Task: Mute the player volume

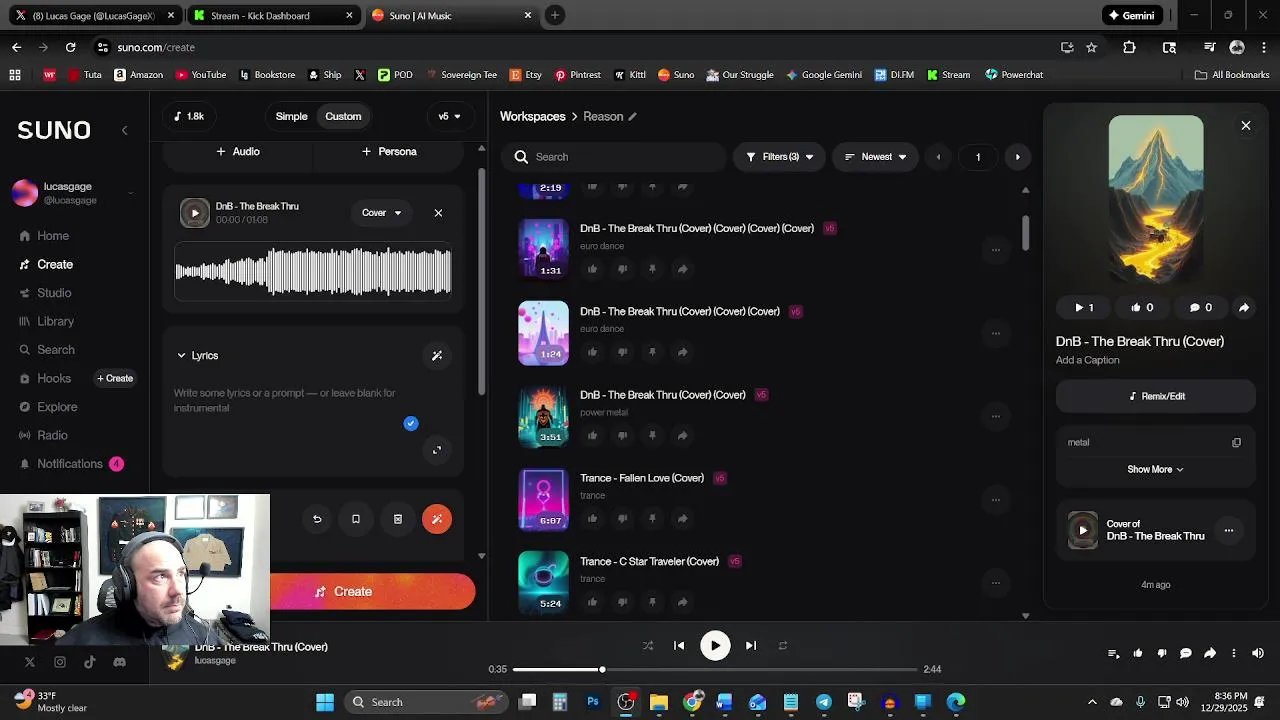Action: click(1258, 653)
